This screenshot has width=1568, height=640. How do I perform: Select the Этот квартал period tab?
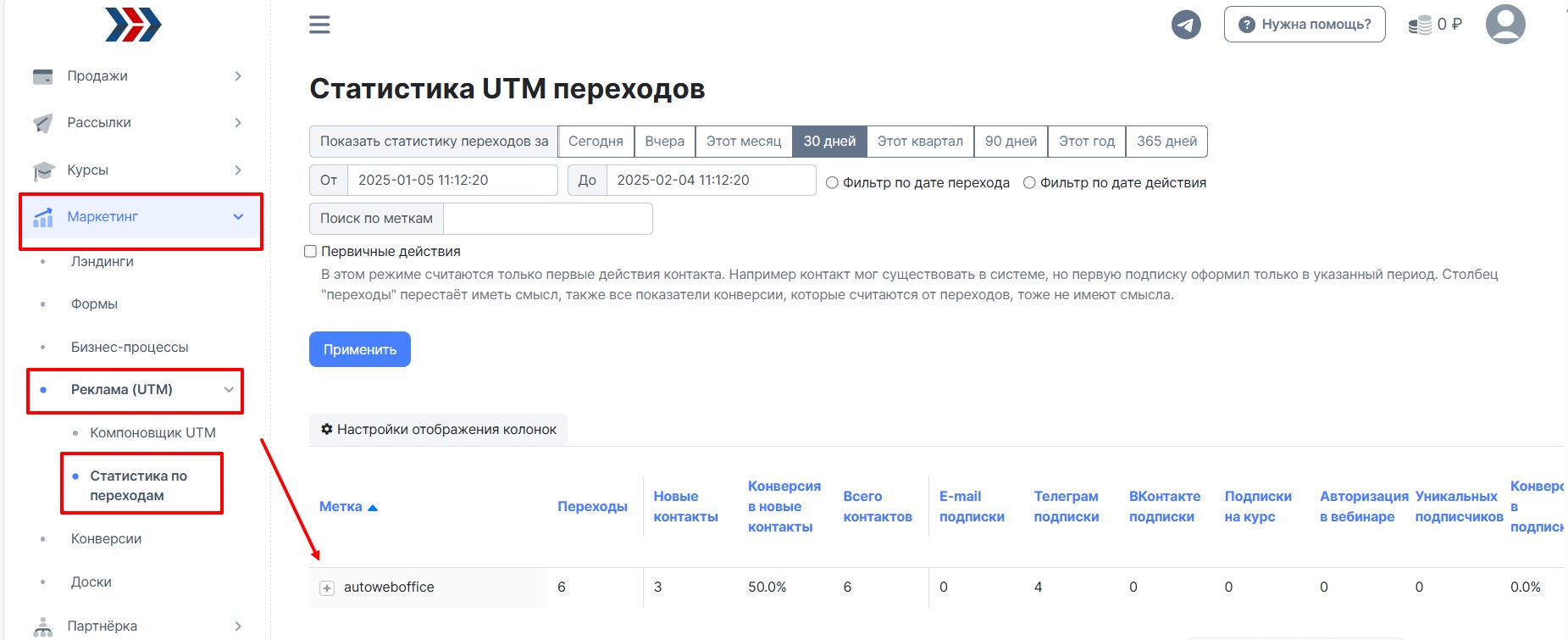point(920,142)
